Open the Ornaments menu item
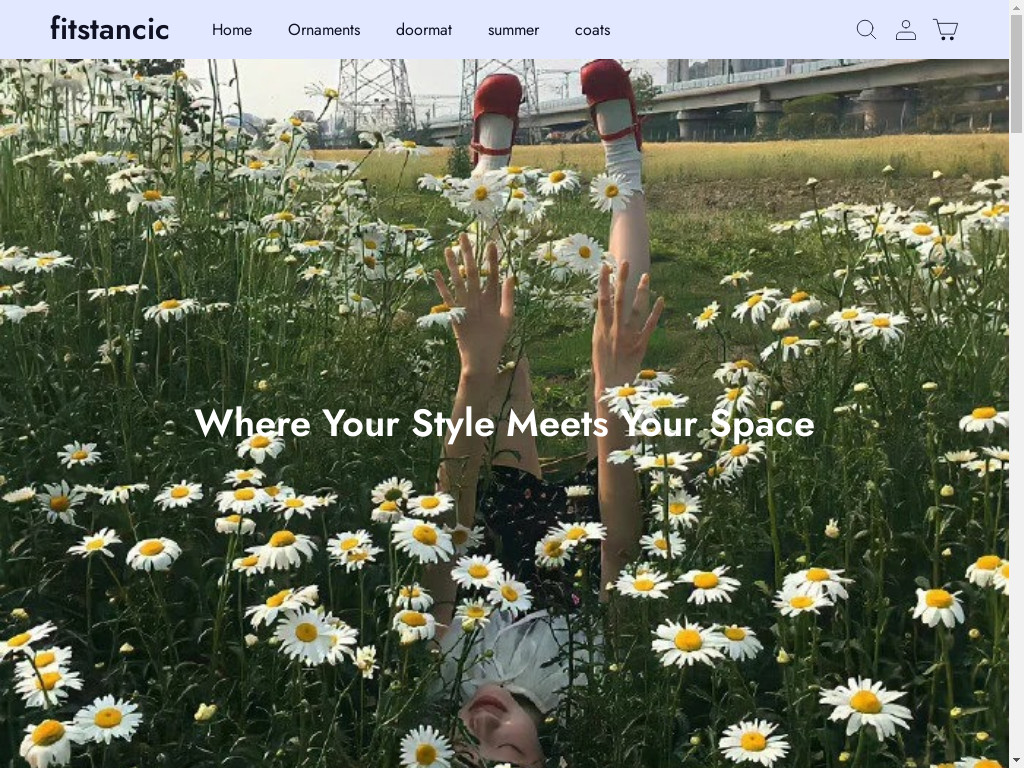The height and width of the screenshot is (768, 1024). click(324, 30)
